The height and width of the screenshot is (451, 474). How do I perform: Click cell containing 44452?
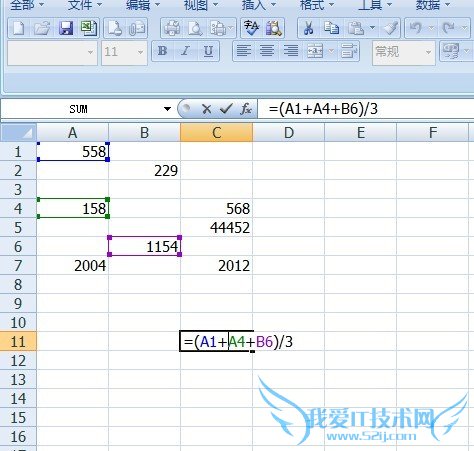(x=216, y=228)
